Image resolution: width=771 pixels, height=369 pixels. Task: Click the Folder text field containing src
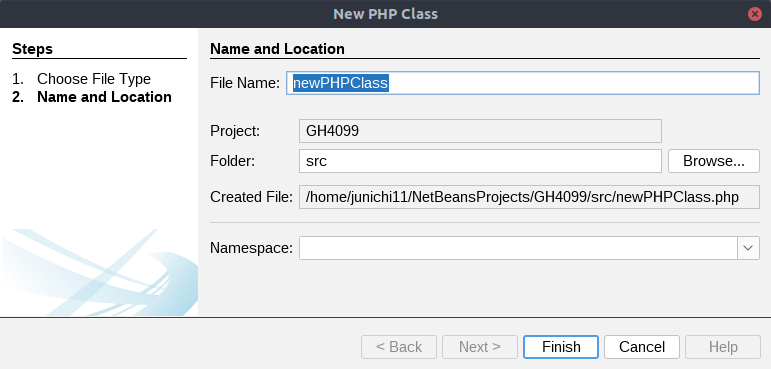480,161
